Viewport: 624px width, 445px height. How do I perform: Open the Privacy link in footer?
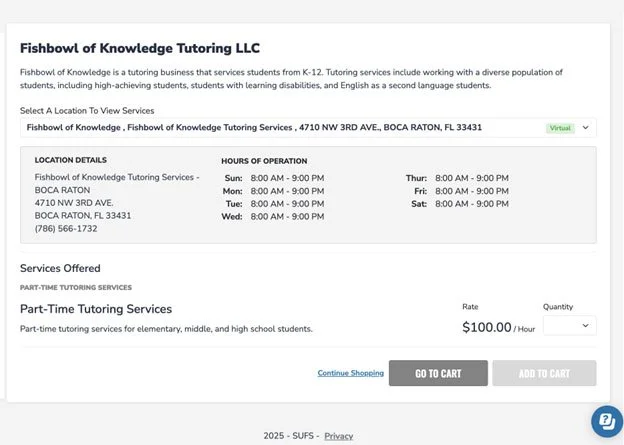(x=339, y=436)
